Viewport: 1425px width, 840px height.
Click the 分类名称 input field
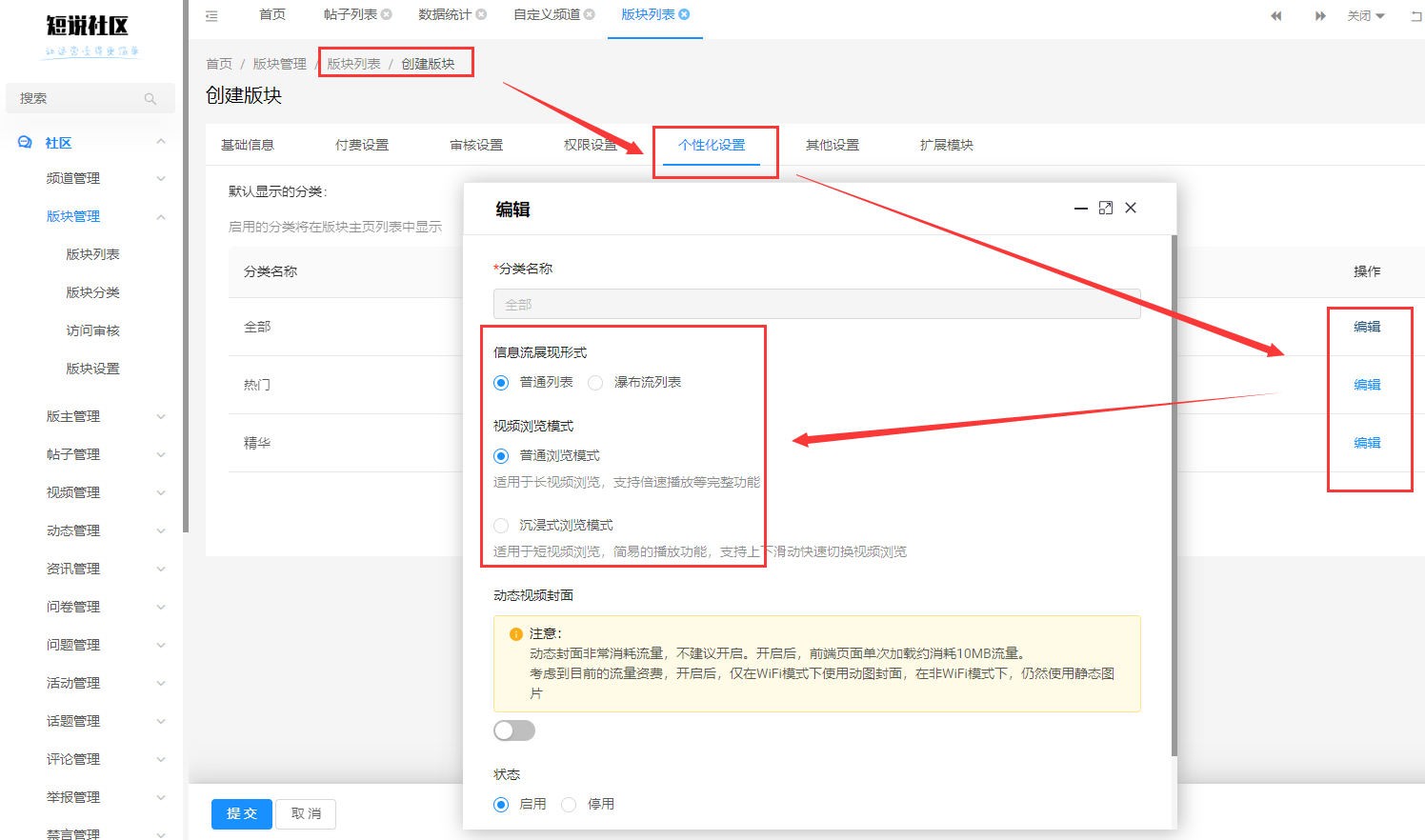click(x=817, y=304)
